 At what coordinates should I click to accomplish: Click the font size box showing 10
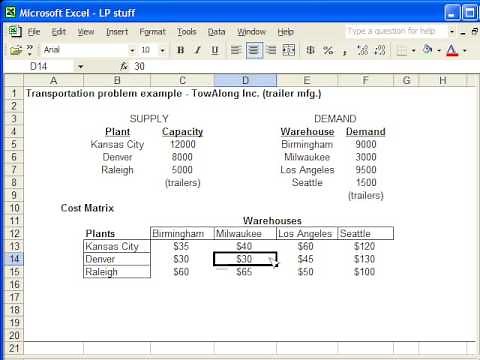[149, 50]
